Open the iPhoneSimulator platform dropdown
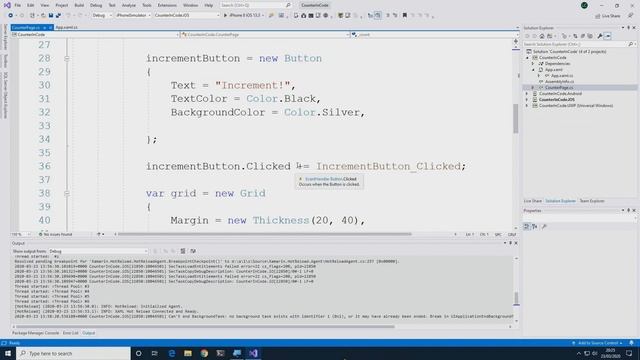 point(133,16)
